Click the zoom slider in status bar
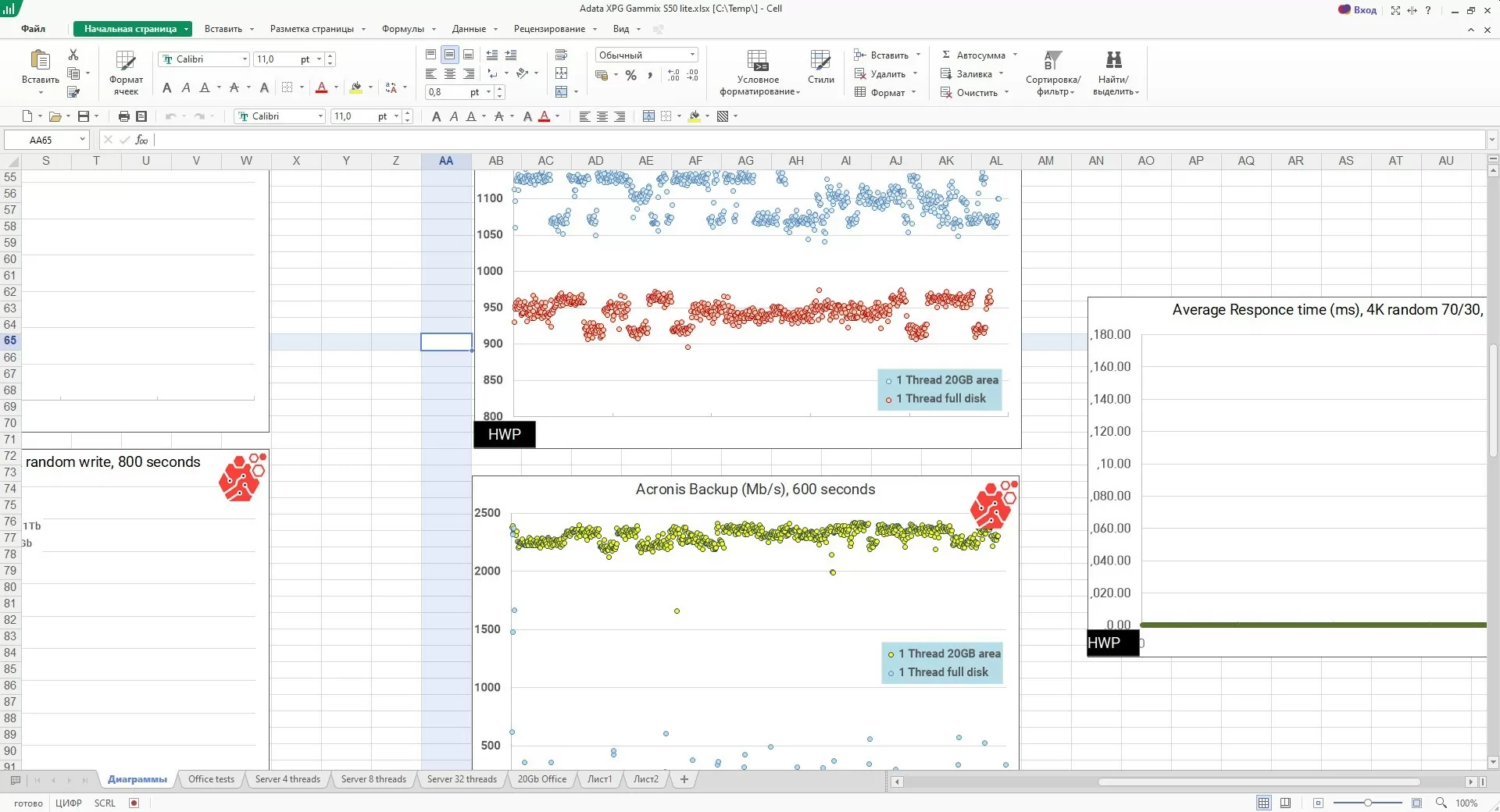The image size is (1500, 812). tap(1367, 803)
